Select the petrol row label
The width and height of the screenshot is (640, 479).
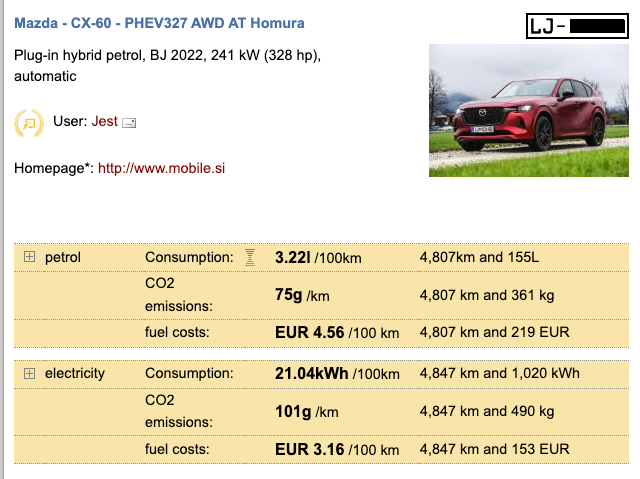click(63, 257)
